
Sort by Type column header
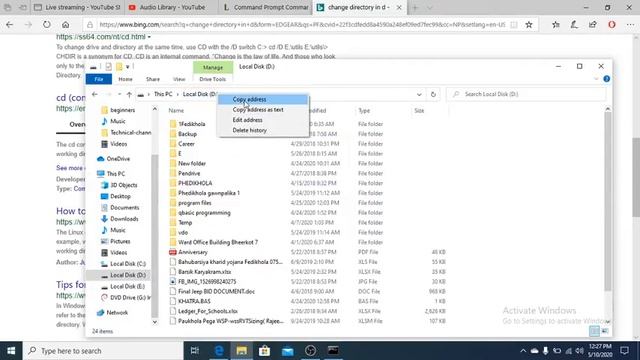click(364, 111)
